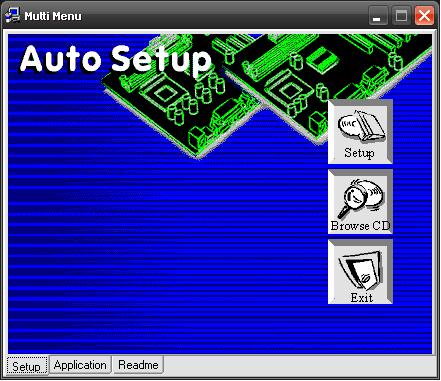Open the Readme tab
This screenshot has width=441, height=381.
coord(138,365)
